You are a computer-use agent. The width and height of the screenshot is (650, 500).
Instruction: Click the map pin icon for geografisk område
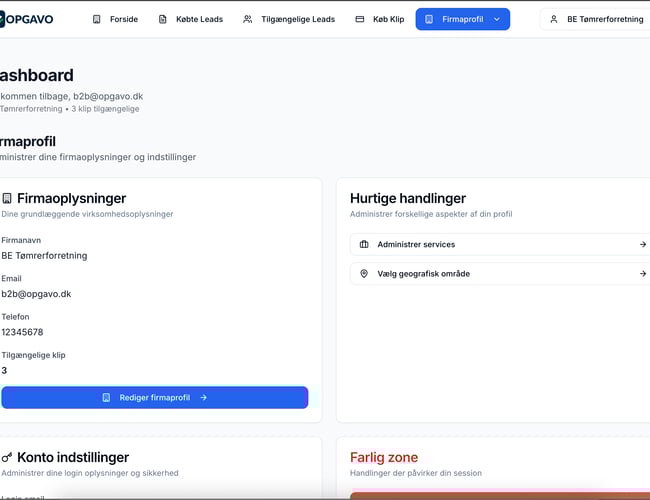click(x=364, y=274)
